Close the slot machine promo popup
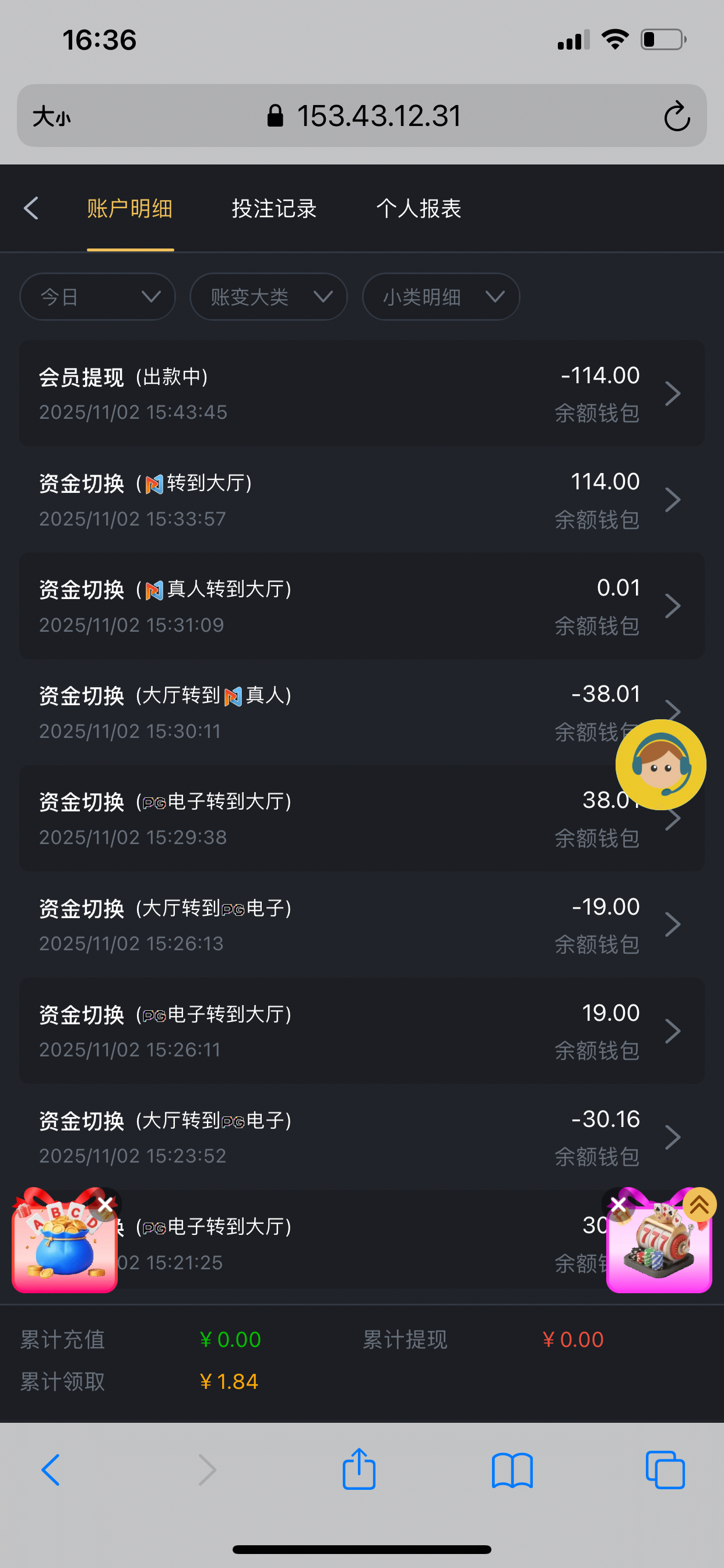Image resolution: width=724 pixels, height=1568 pixels. point(618,1204)
